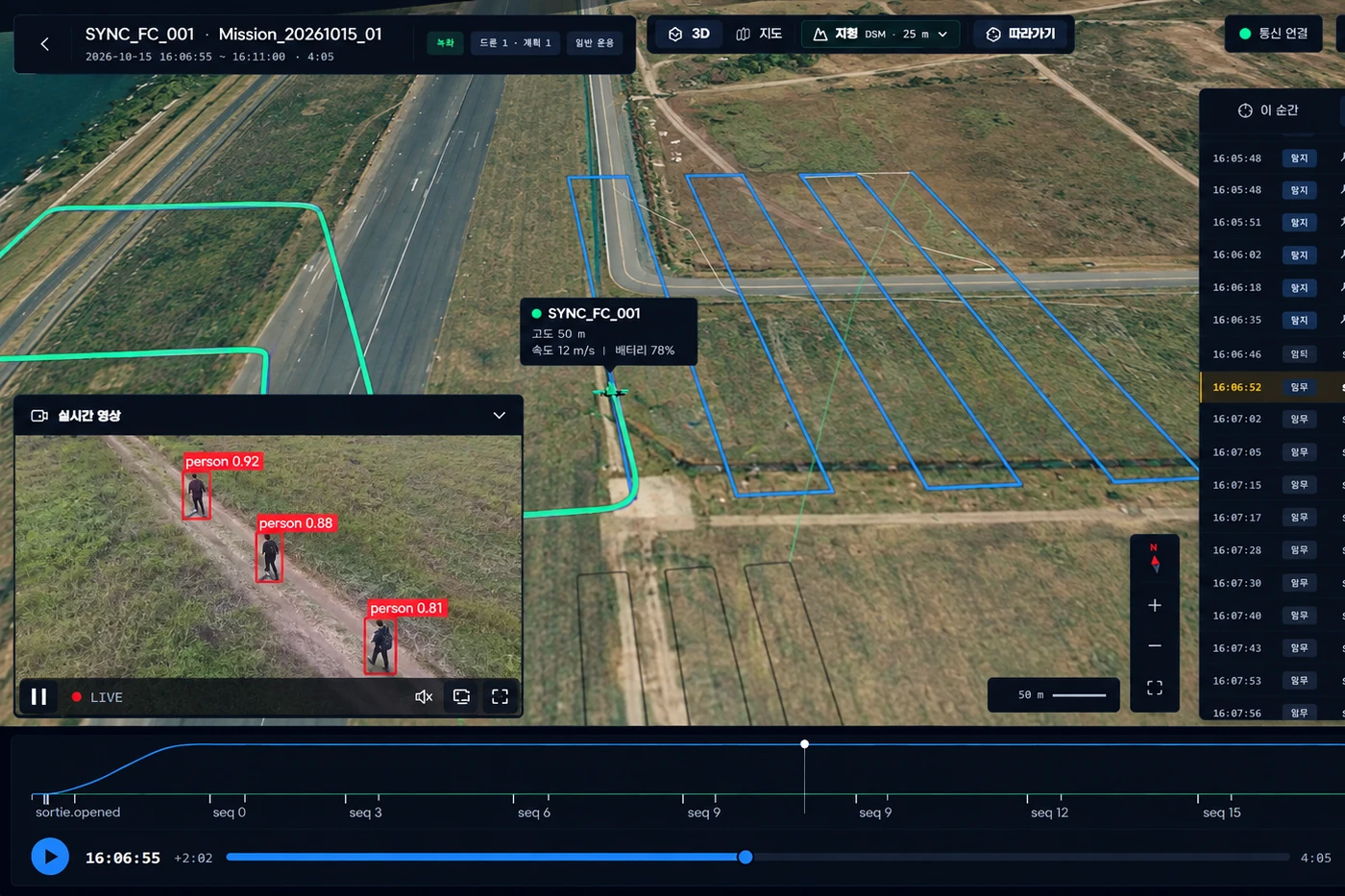Toggle the 따라가기 follow mode
The height and width of the screenshot is (896, 1345).
click(1020, 35)
